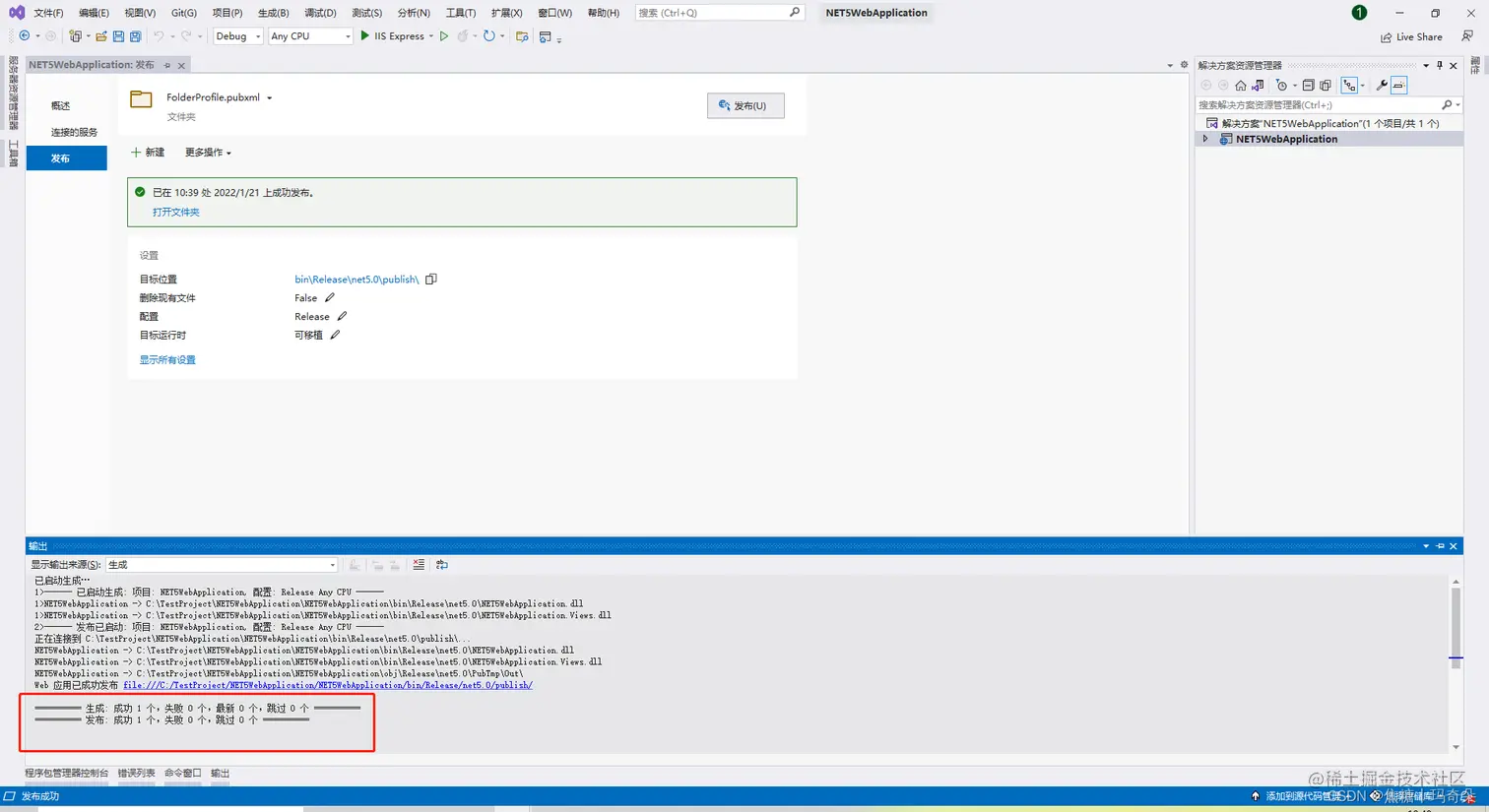Pin the publish document tab
This screenshot has height=812, width=1489.
coord(167,65)
